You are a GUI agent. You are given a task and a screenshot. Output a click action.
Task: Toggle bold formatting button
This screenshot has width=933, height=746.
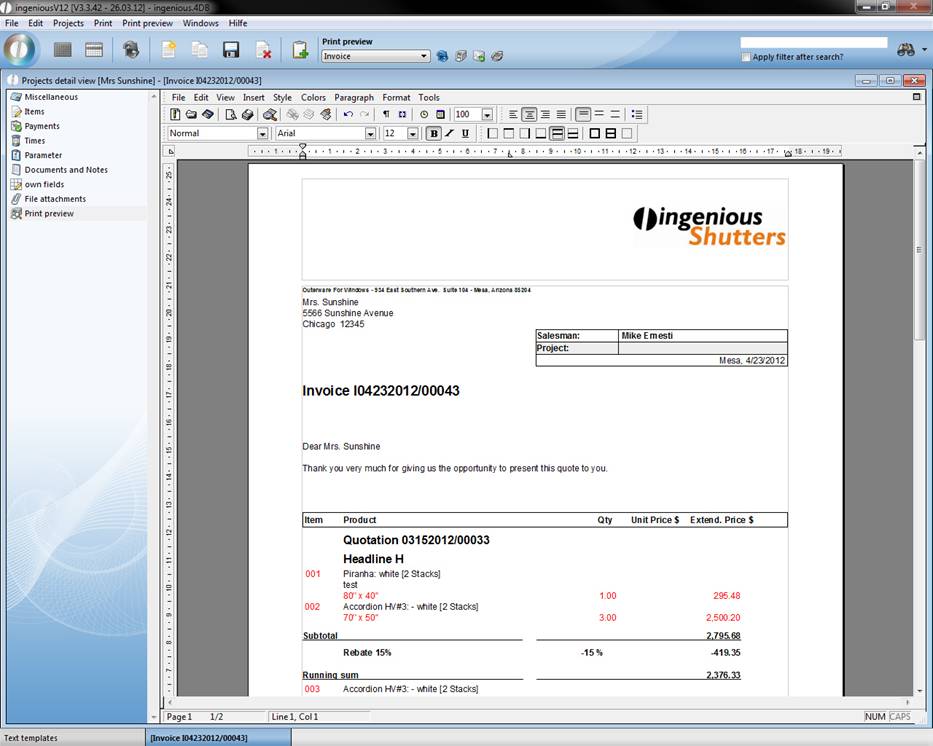pyautogui.click(x=433, y=133)
